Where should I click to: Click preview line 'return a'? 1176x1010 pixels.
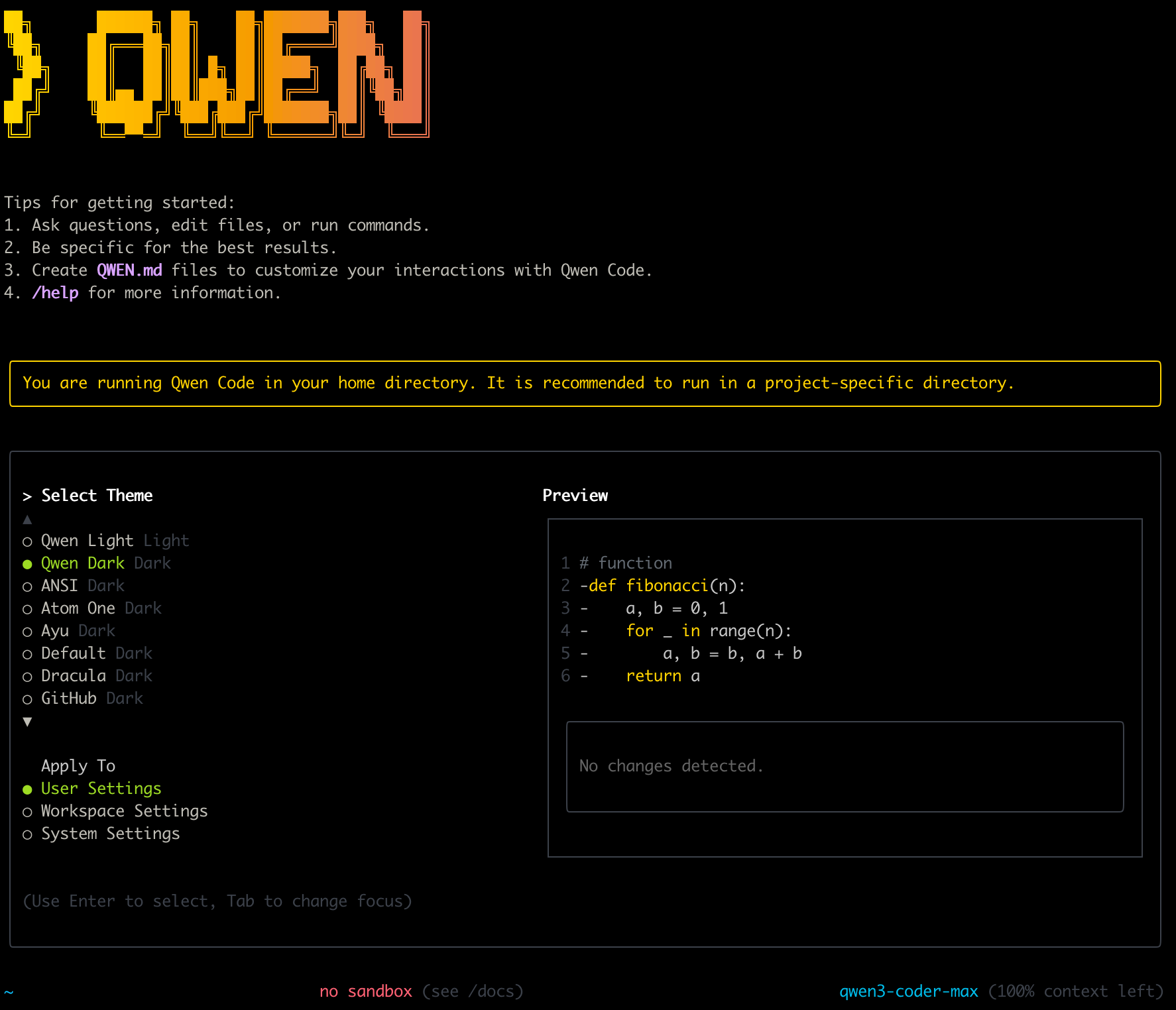[x=663, y=676]
